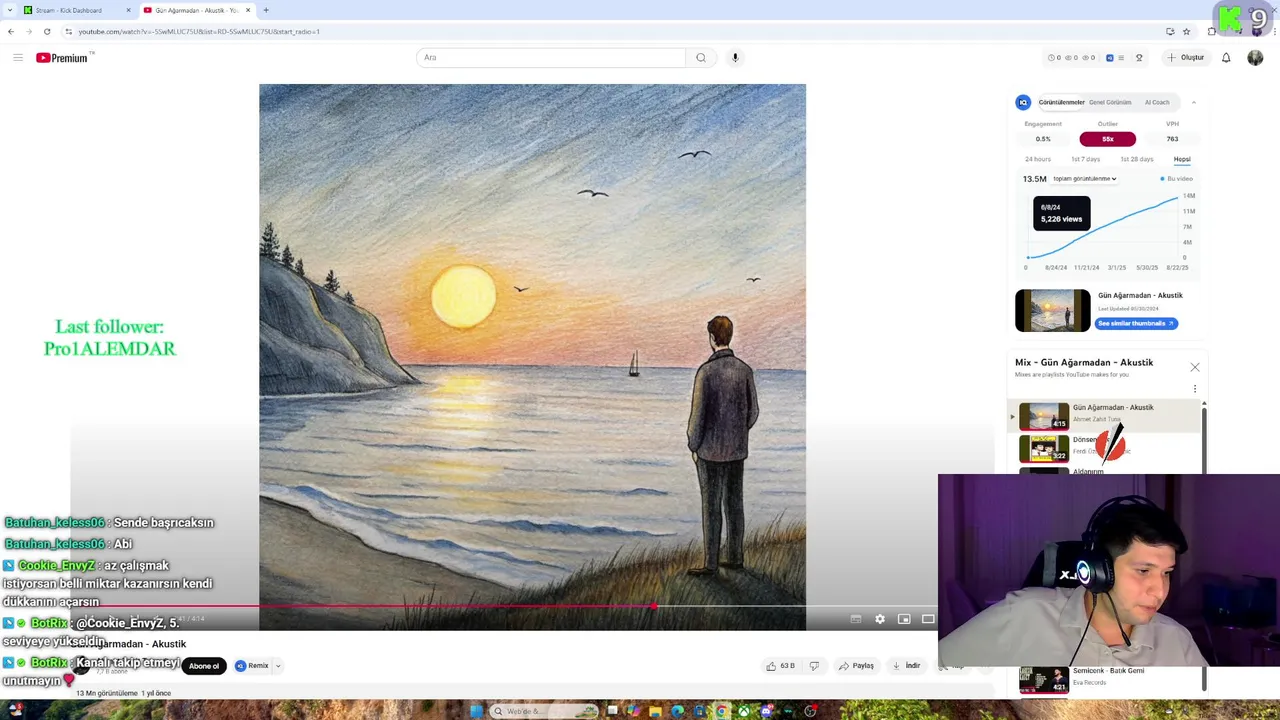Reload the current page
This screenshot has height=720, width=1280.
coord(47,32)
